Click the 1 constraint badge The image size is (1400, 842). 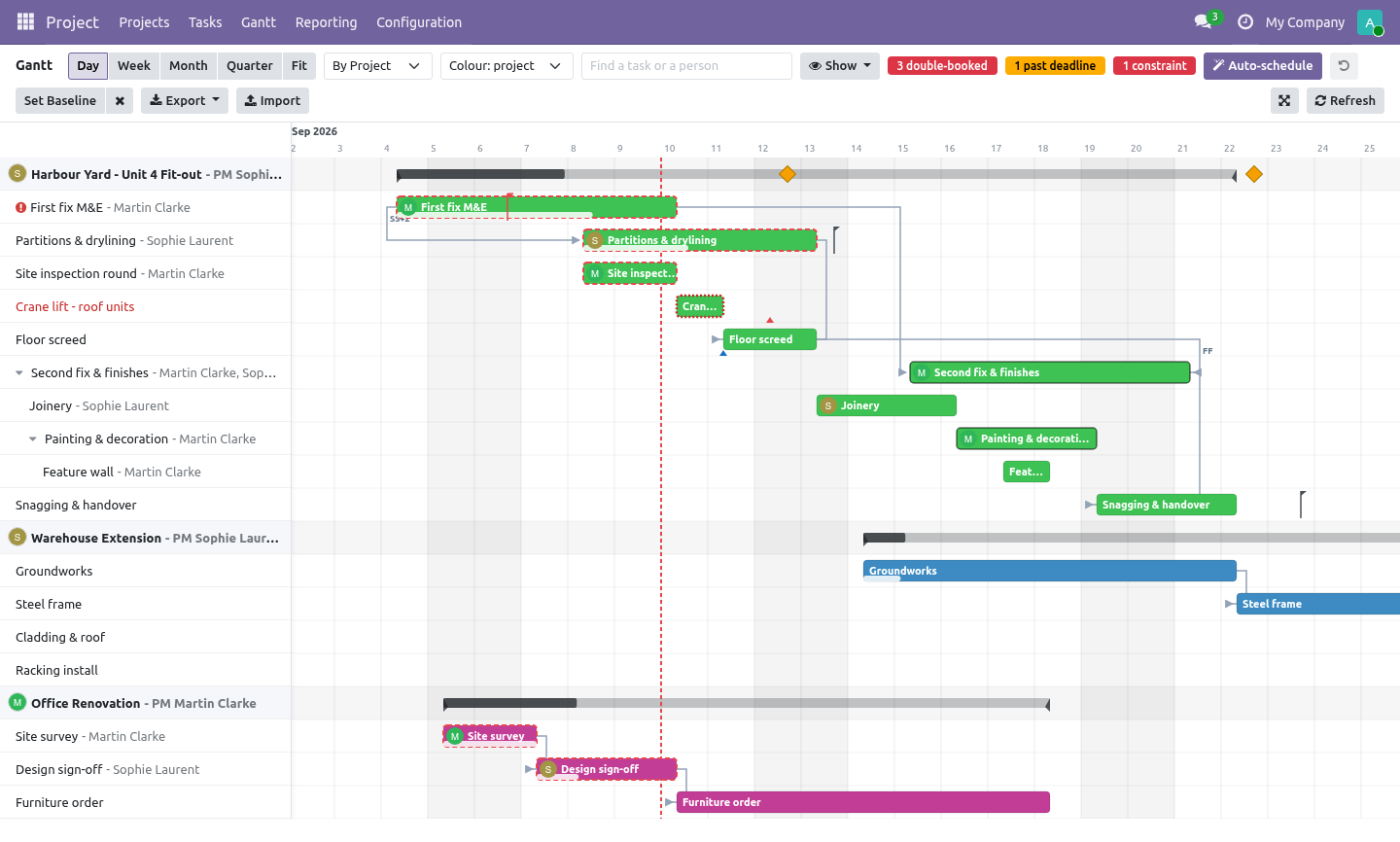(1154, 66)
